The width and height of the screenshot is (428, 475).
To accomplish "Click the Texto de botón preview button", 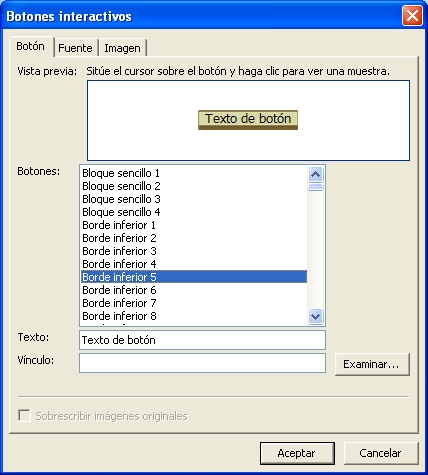I will (x=248, y=120).
